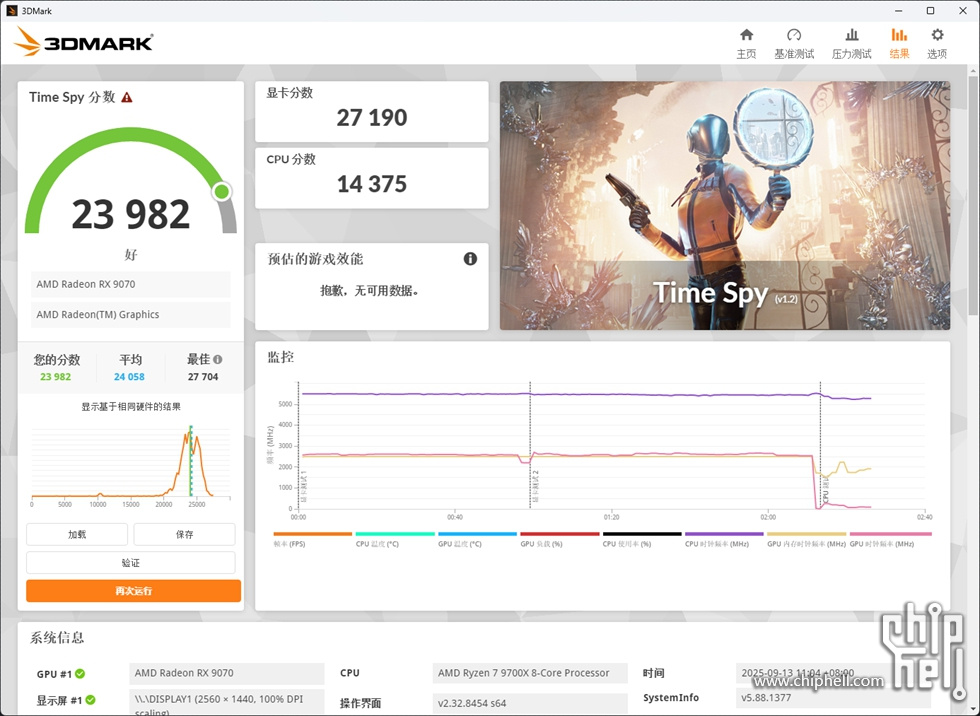Click the 3DMark logo
The height and width of the screenshot is (716, 980).
(x=83, y=42)
